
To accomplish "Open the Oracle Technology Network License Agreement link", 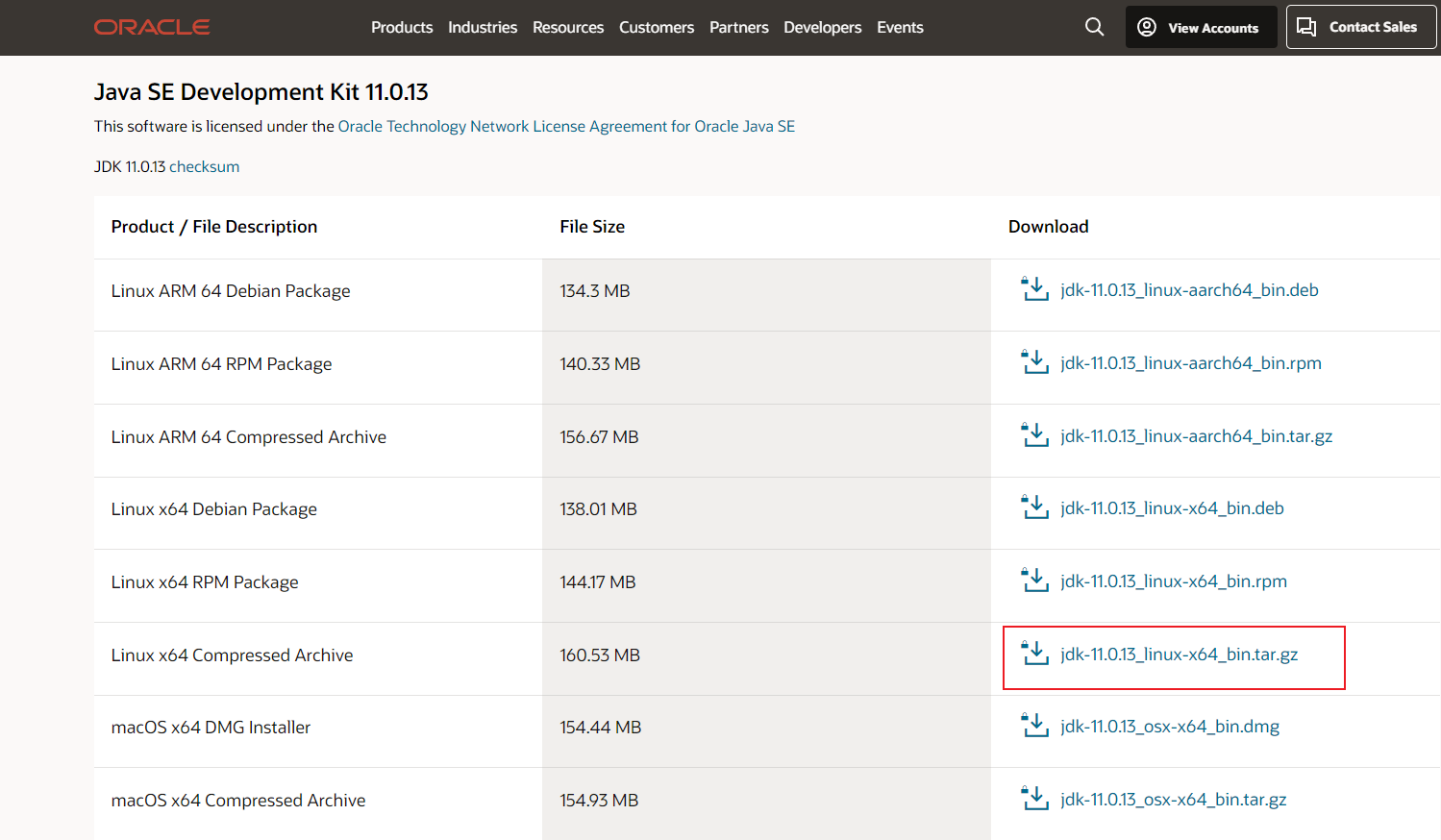I will pos(566,126).
